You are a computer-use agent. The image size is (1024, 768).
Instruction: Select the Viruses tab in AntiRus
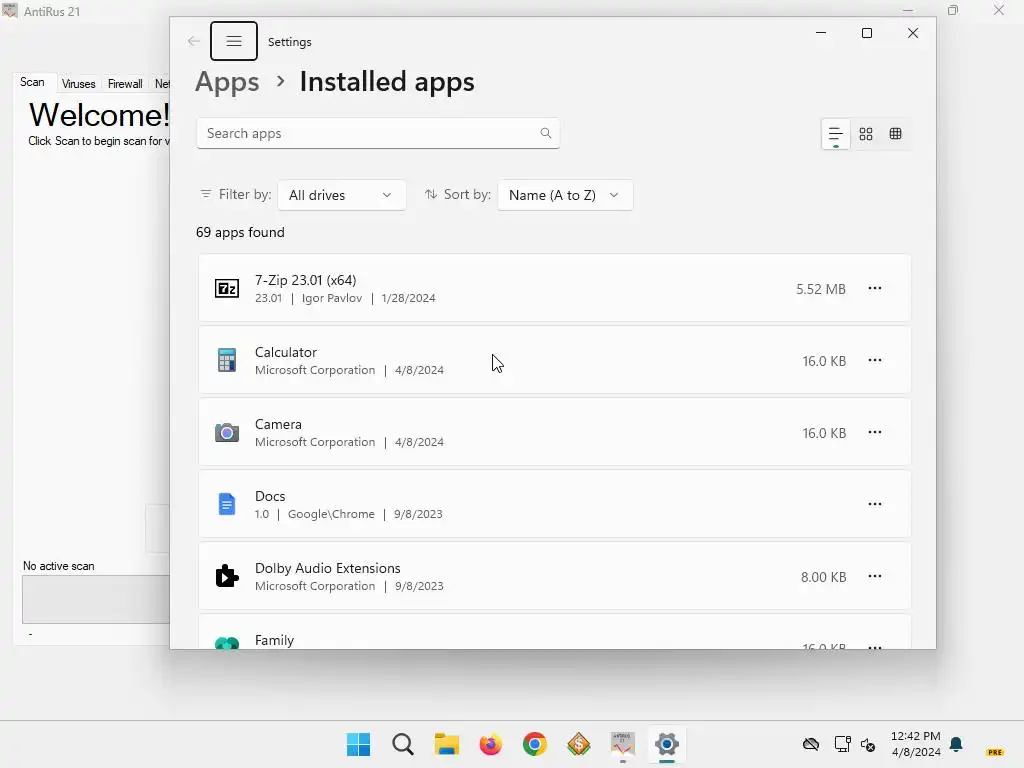(78, 84)
